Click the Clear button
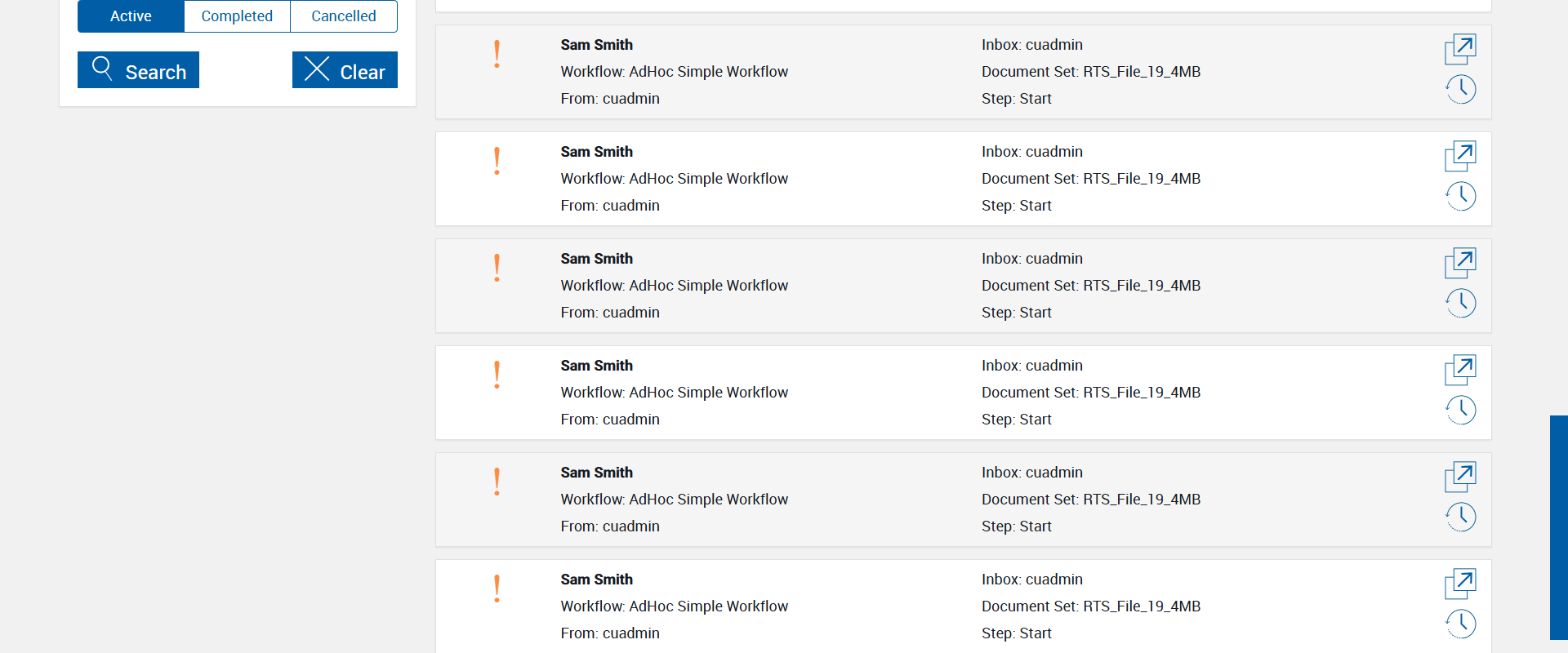Screen dimensions: 1568x653 point(345,70)
